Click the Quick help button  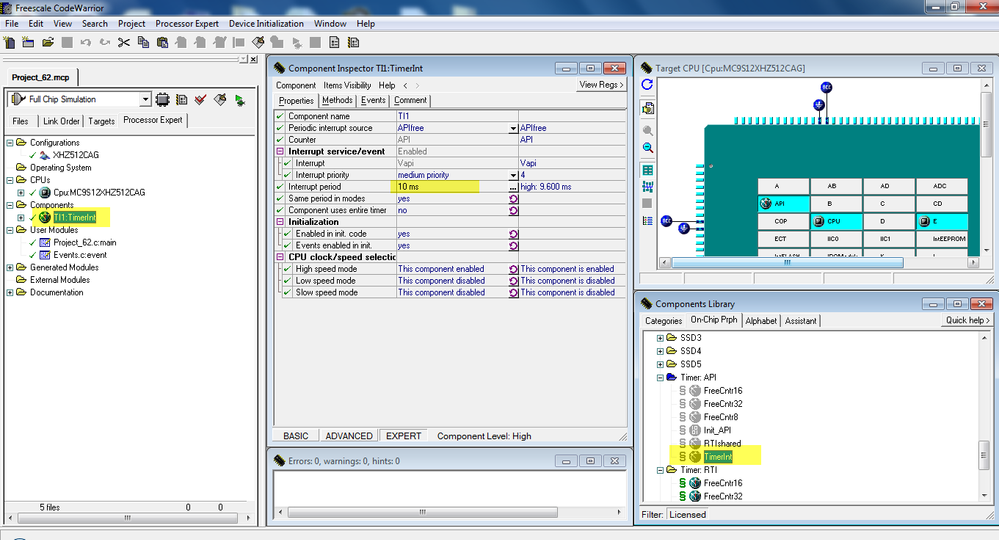967,320
